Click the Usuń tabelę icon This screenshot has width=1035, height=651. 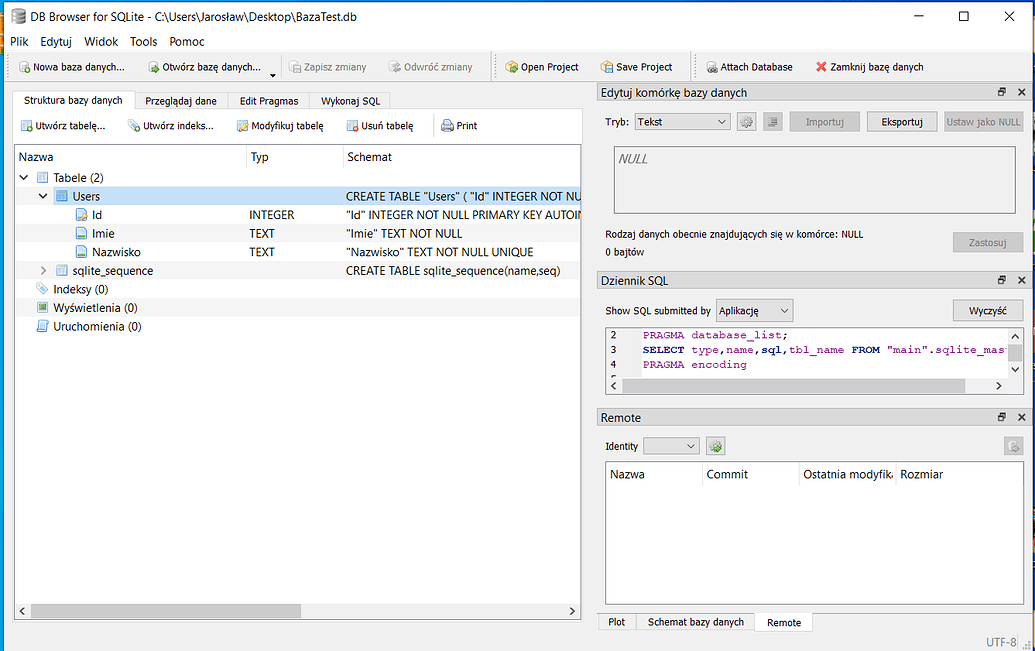[x=352, y=126]
